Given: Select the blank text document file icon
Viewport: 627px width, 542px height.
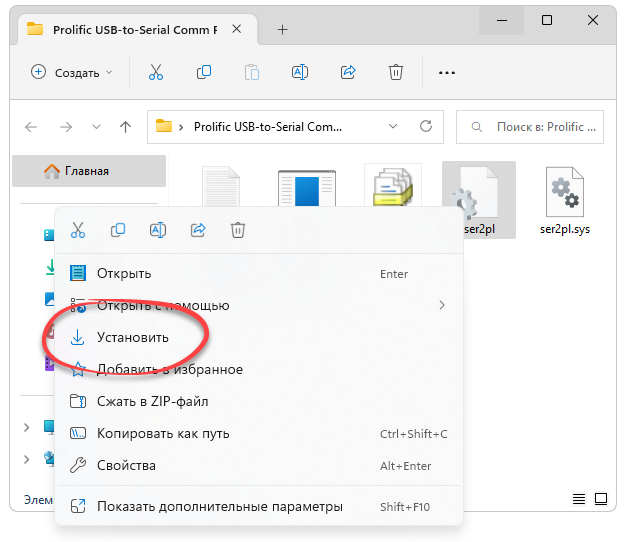Looking at the screenshot, I should (x=221, y=186).
